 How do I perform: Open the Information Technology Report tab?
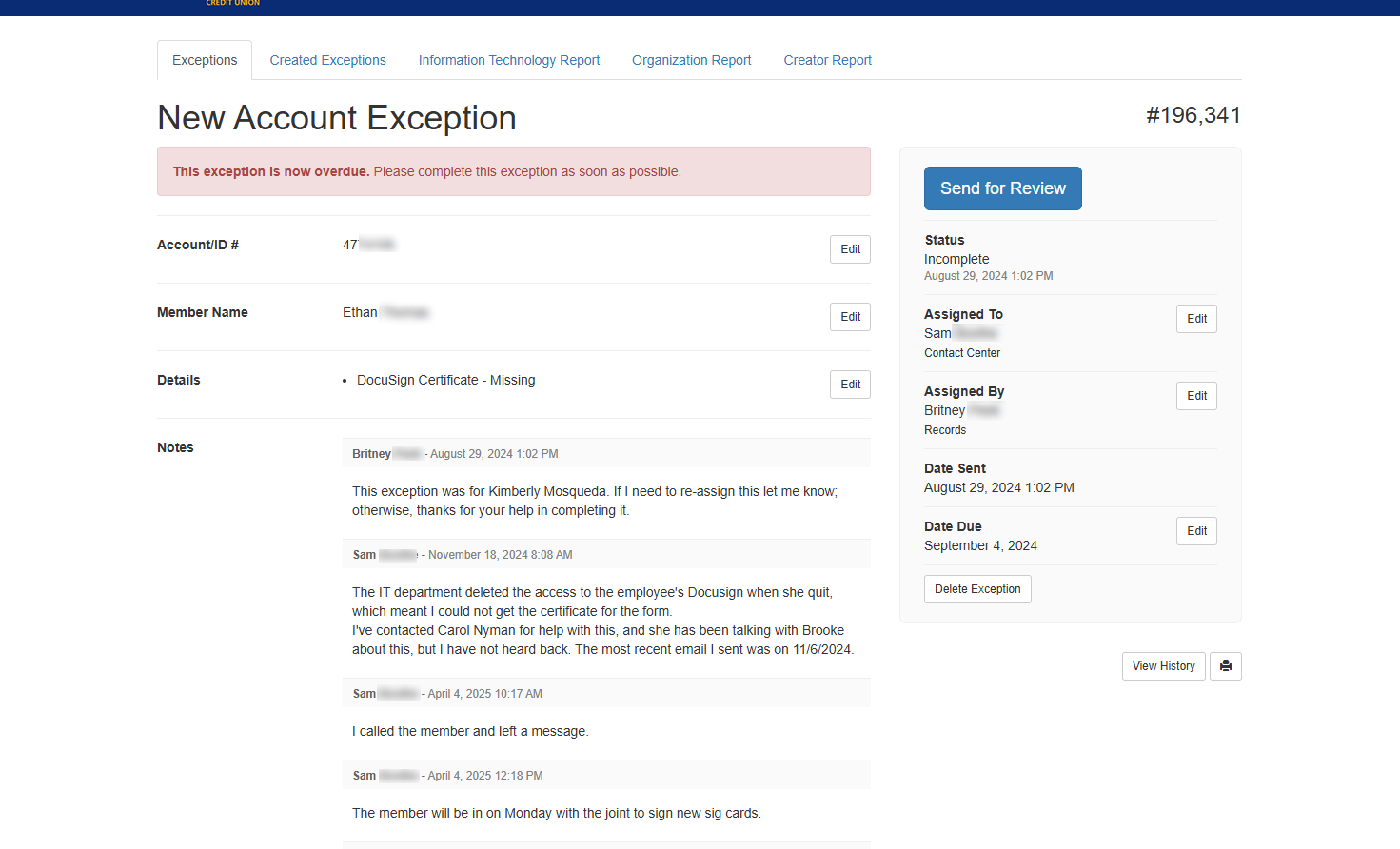coord(509,60)
